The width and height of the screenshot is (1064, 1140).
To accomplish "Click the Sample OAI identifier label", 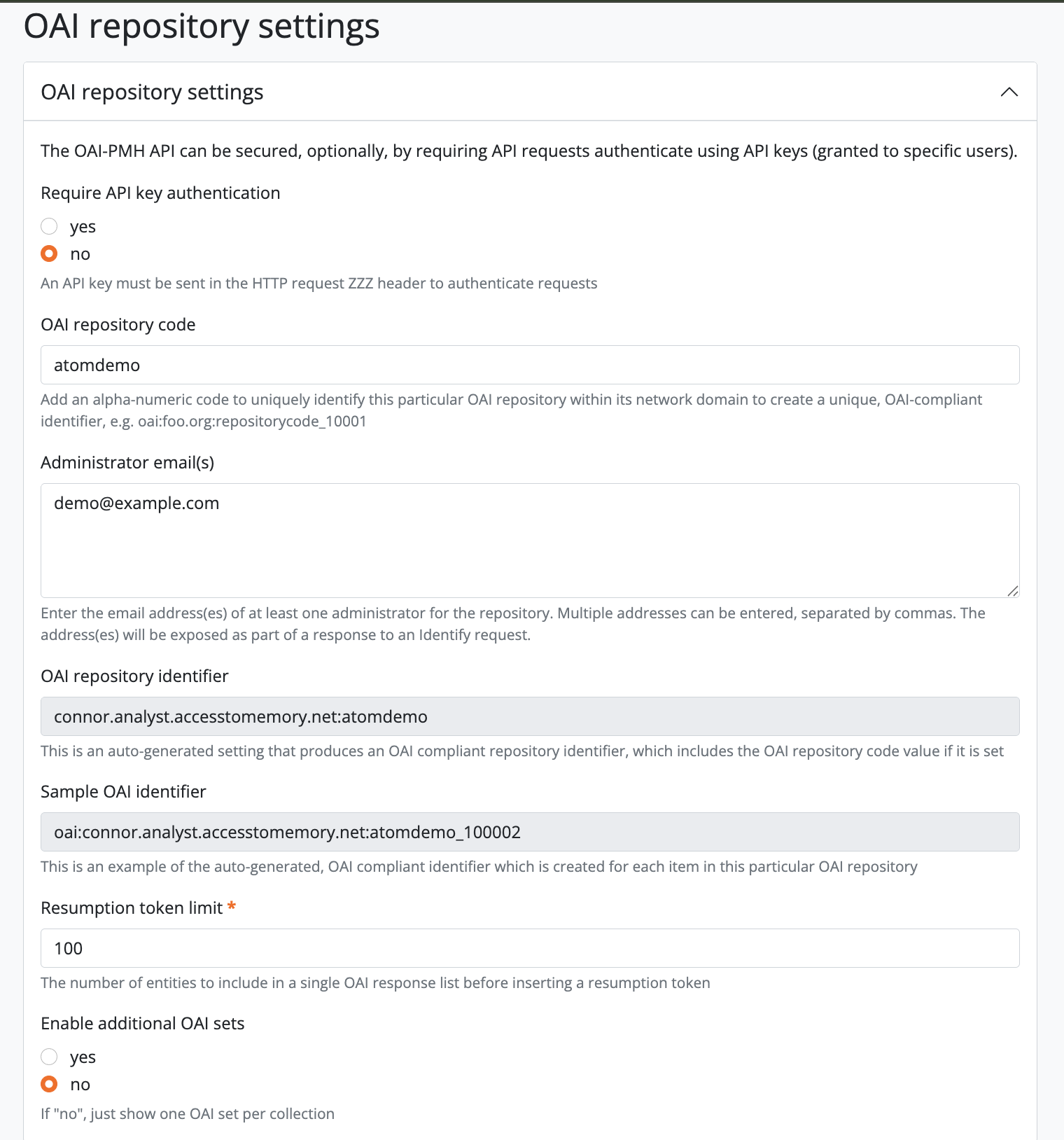I will [x=123, y=792].
